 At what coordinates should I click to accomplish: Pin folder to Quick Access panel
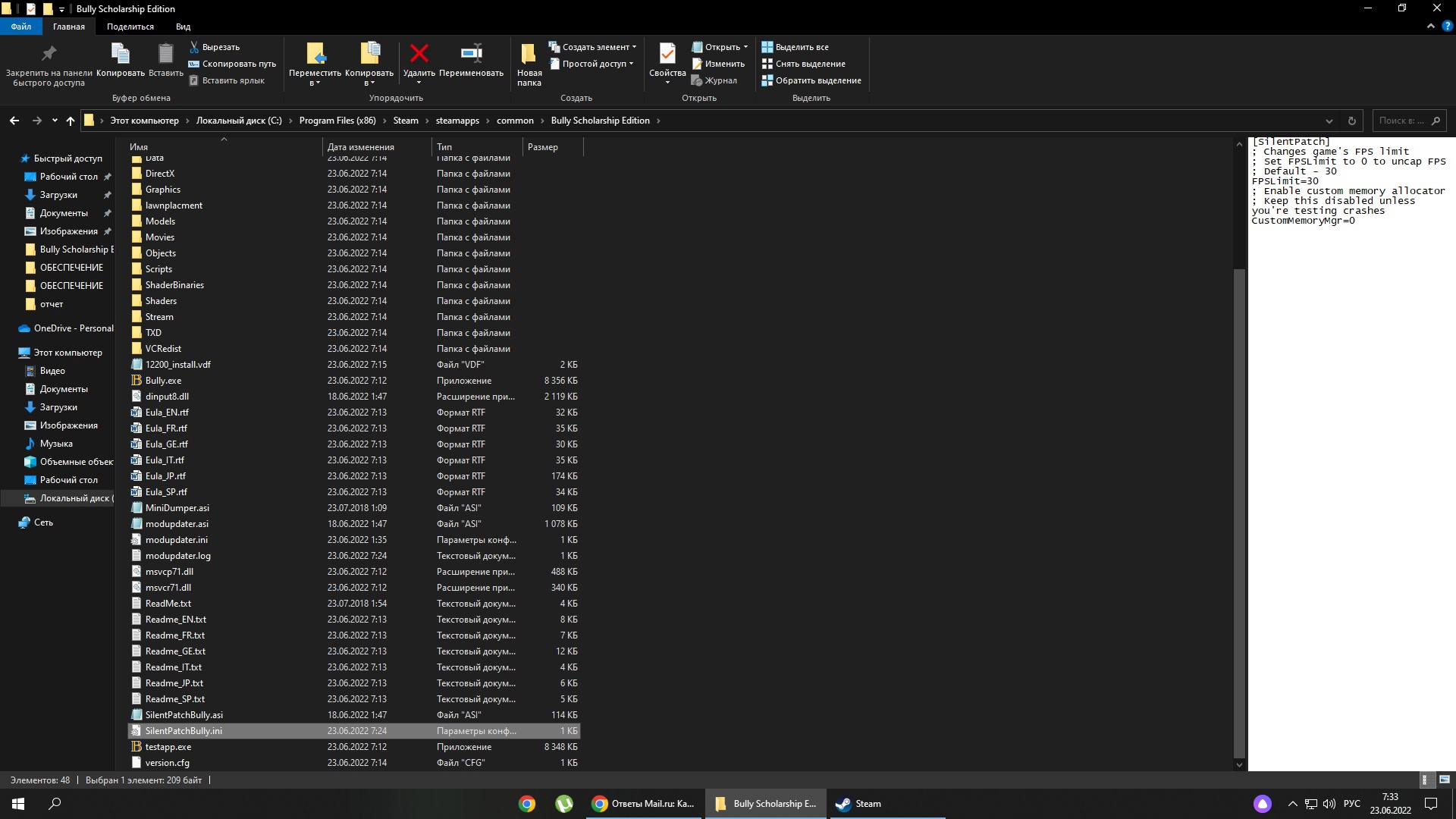coord(49,64)
